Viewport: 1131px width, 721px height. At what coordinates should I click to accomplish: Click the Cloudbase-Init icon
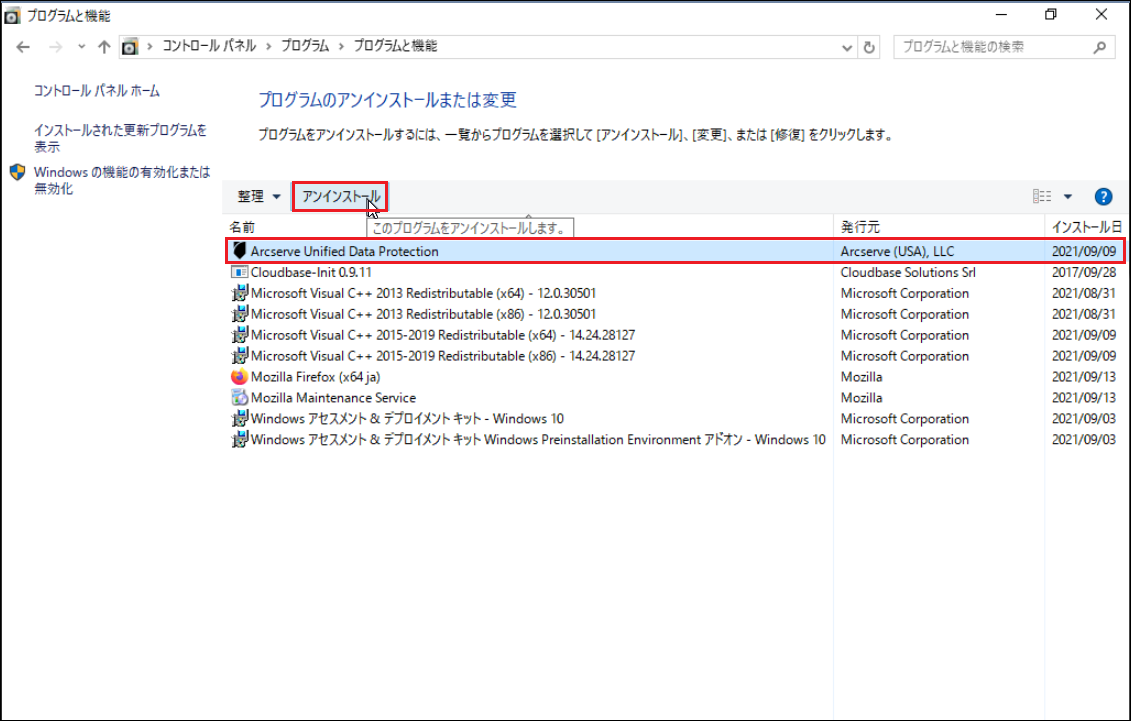239,272
